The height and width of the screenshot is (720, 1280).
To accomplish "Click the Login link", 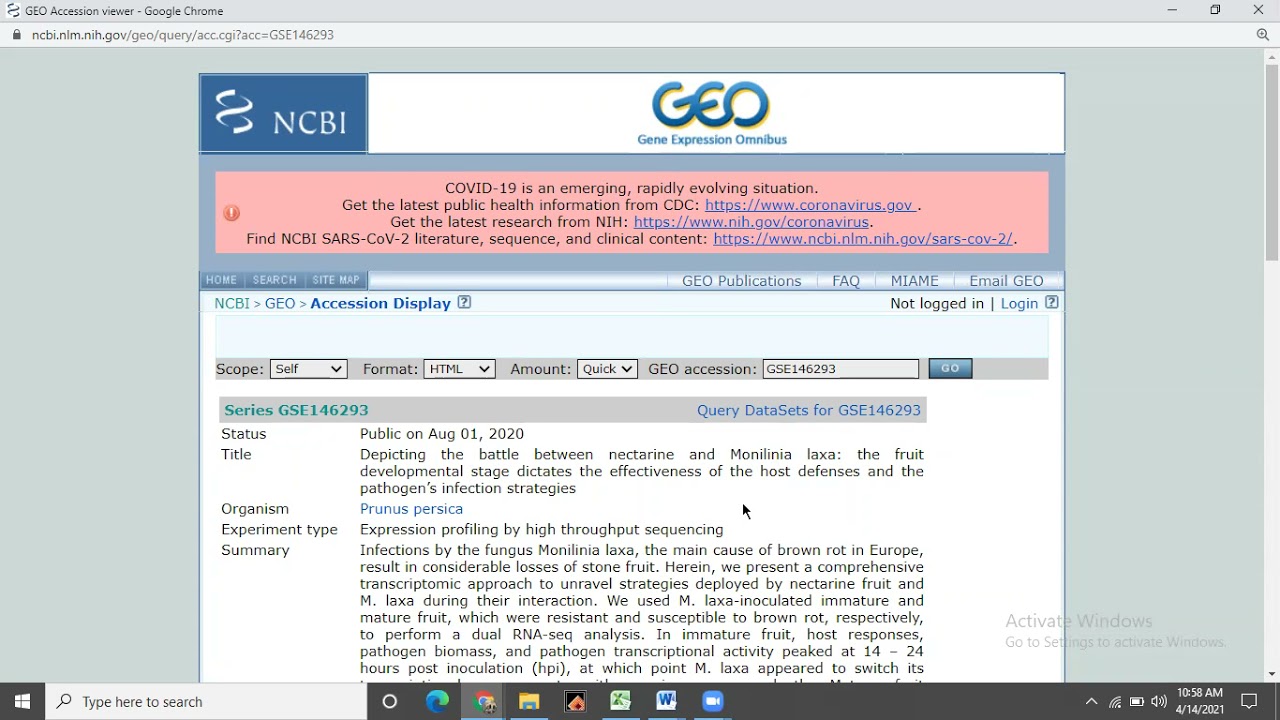I will [x=1019, y=303].
